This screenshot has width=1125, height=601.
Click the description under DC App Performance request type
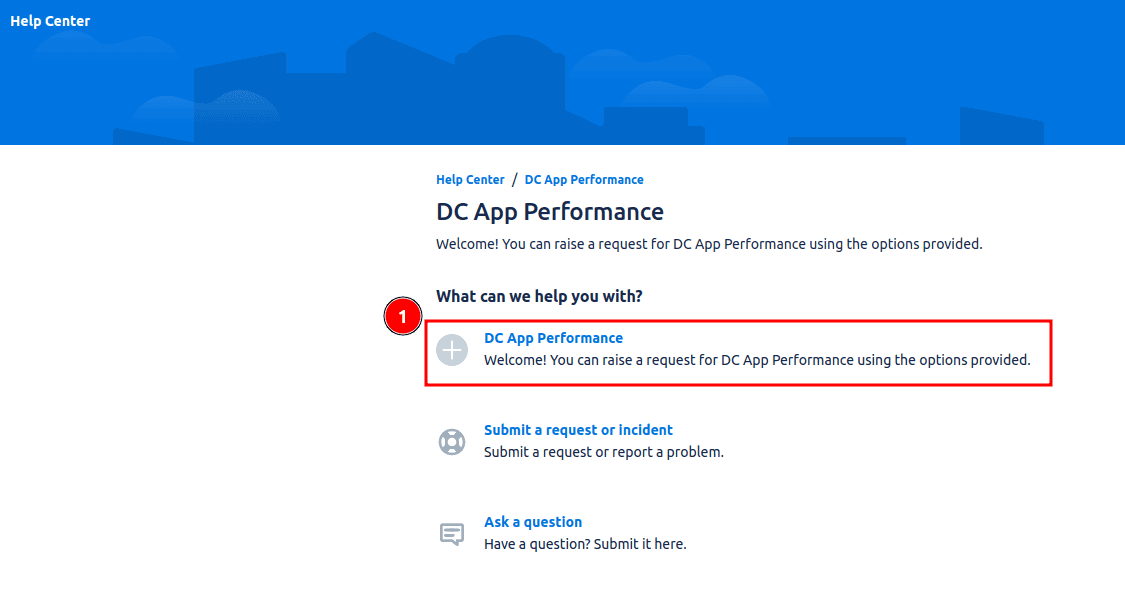tap(757, 360)
